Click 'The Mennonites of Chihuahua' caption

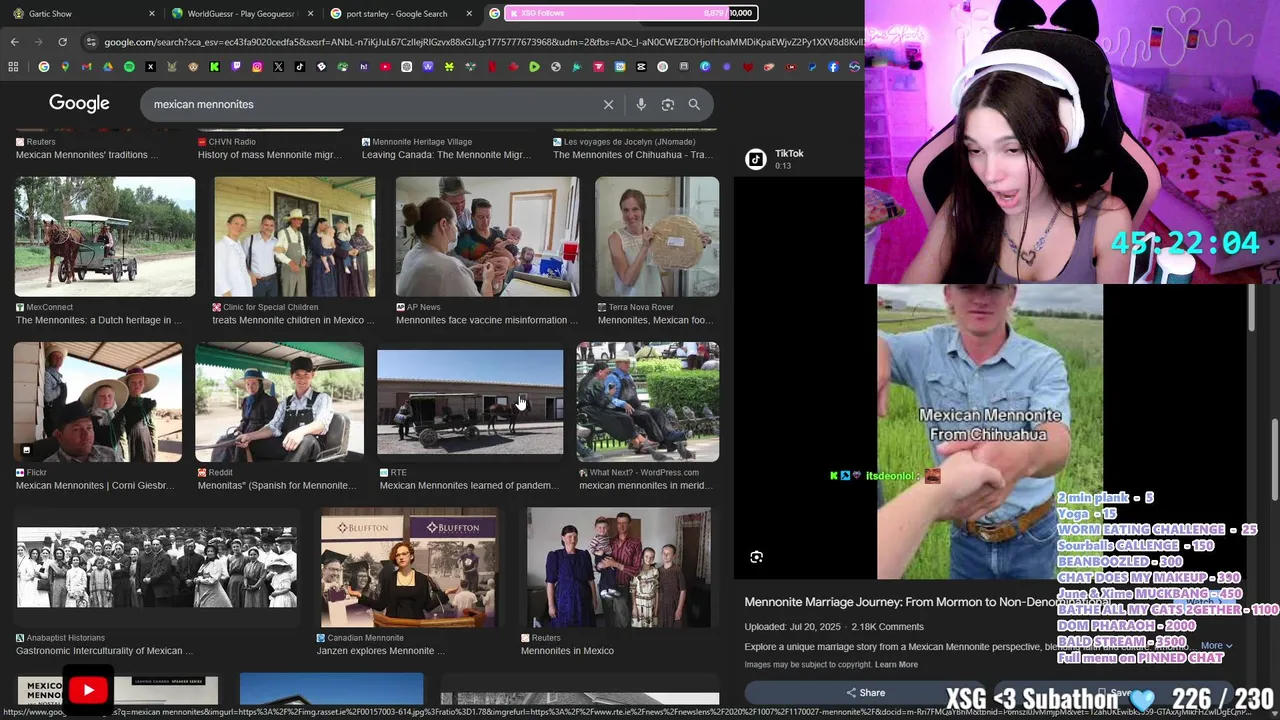tap(633, 155)
